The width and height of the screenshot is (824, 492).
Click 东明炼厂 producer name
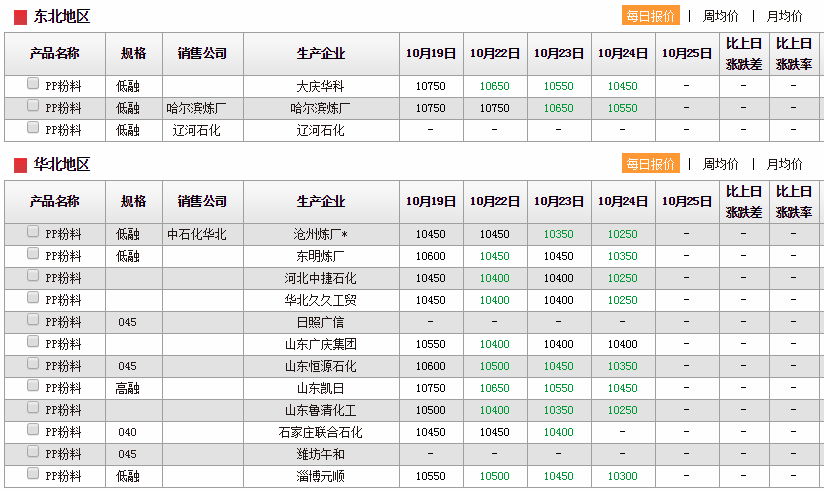coord(321,257)
